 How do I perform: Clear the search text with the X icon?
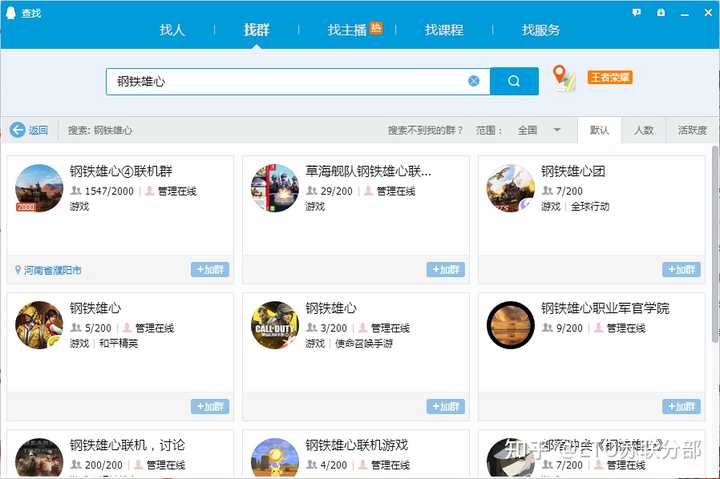tap(474, 81)
